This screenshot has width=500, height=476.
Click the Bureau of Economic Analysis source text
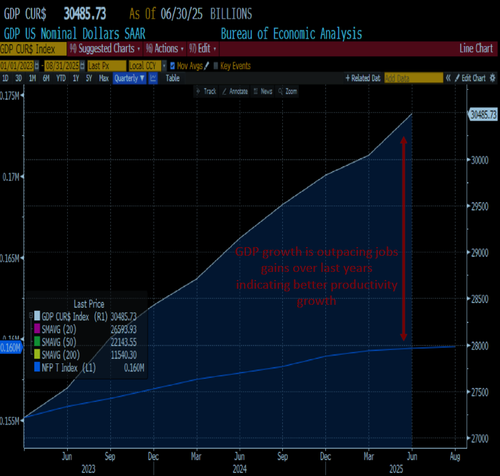pos(291,34)
